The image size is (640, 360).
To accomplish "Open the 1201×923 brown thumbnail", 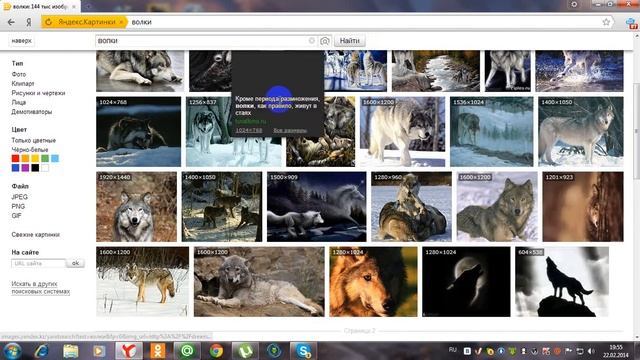I will coord(583,207).
